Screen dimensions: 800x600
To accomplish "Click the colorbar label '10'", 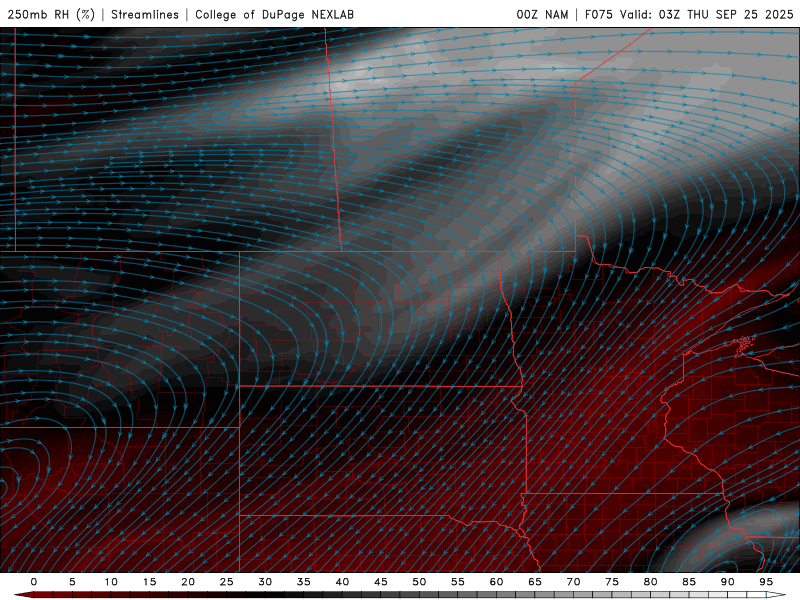I will [111, 582].
